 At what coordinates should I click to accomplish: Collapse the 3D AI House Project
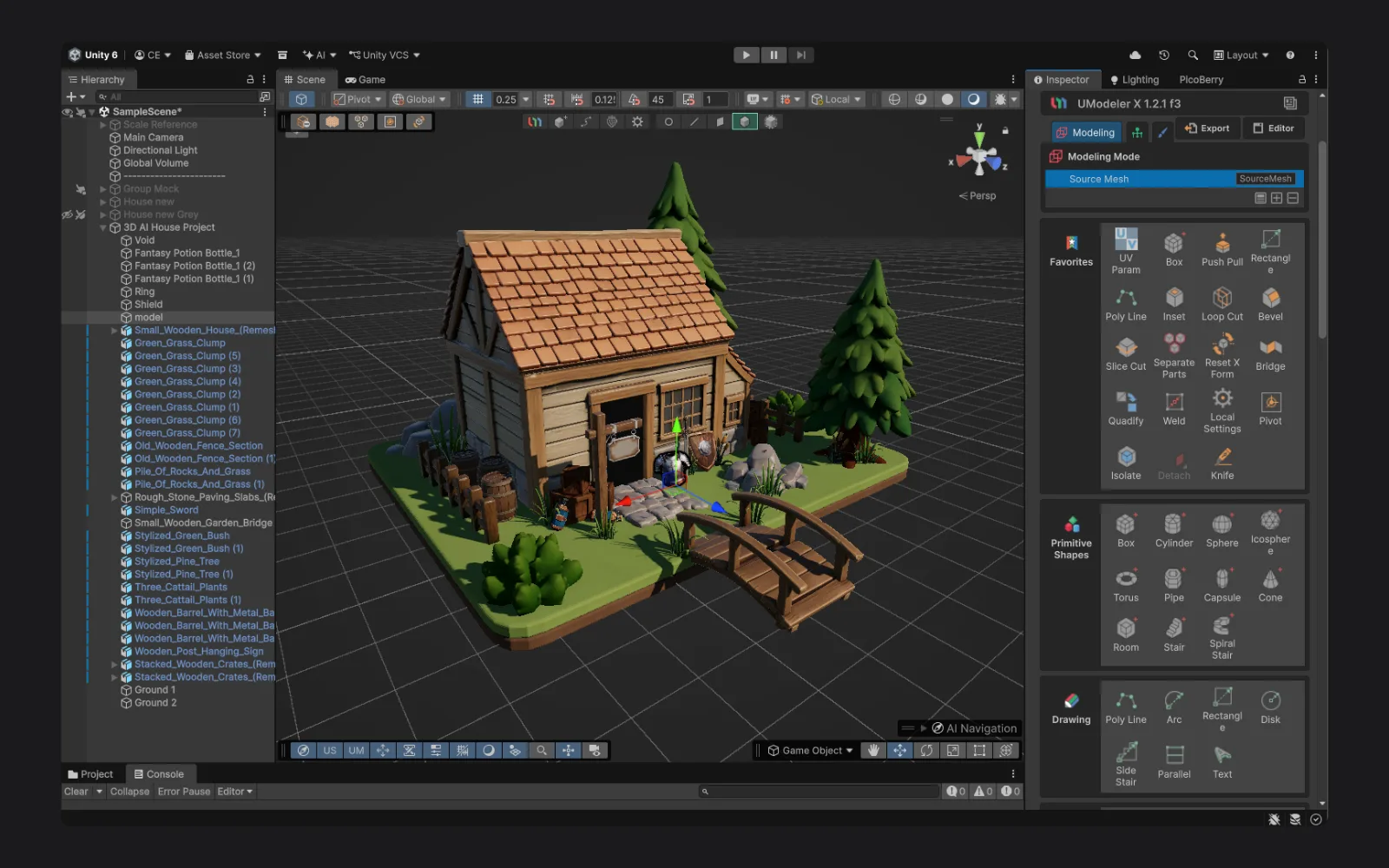point(103,227)
